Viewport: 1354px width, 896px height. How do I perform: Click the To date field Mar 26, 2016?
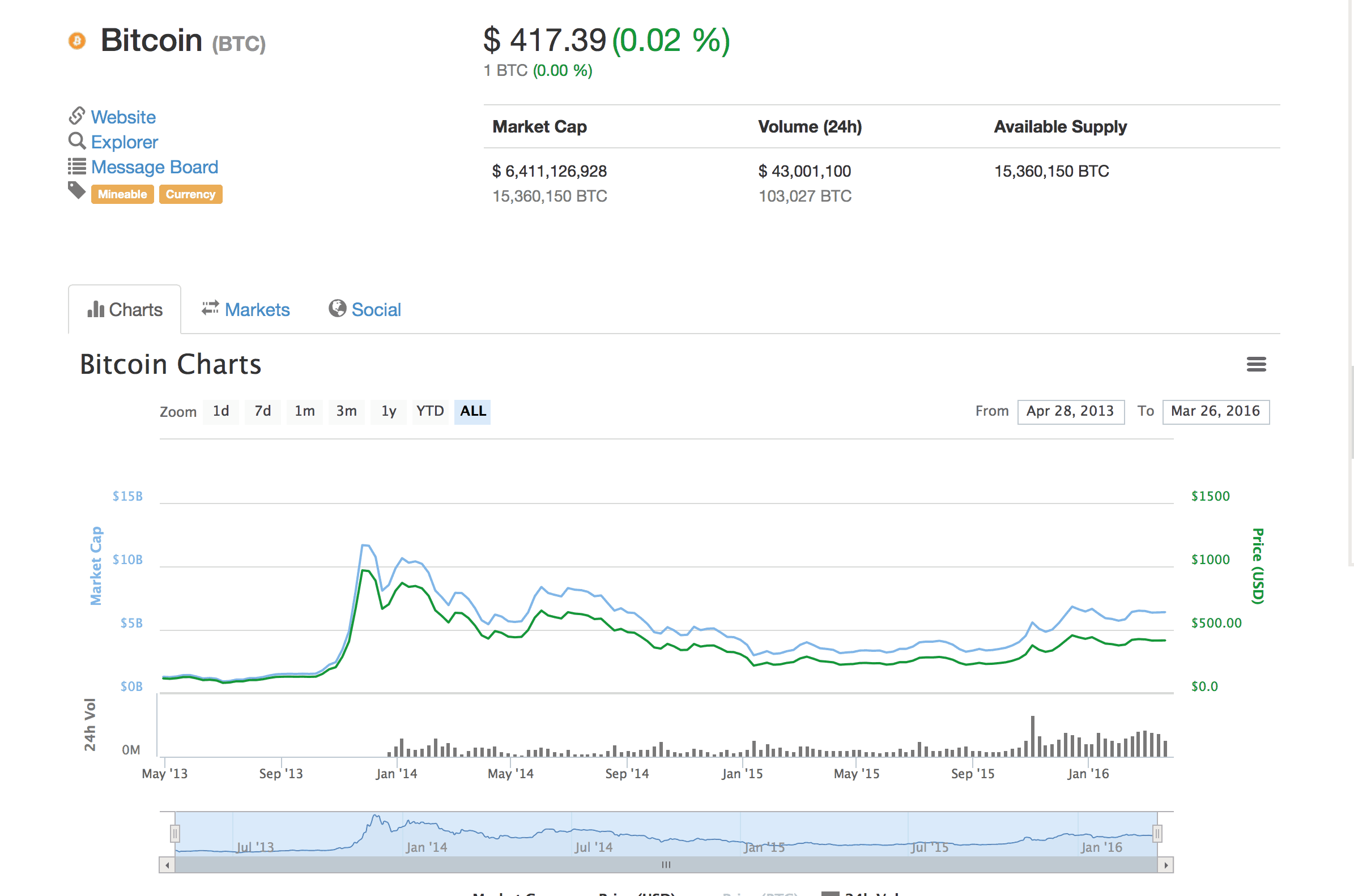(x=1216, y=411)
